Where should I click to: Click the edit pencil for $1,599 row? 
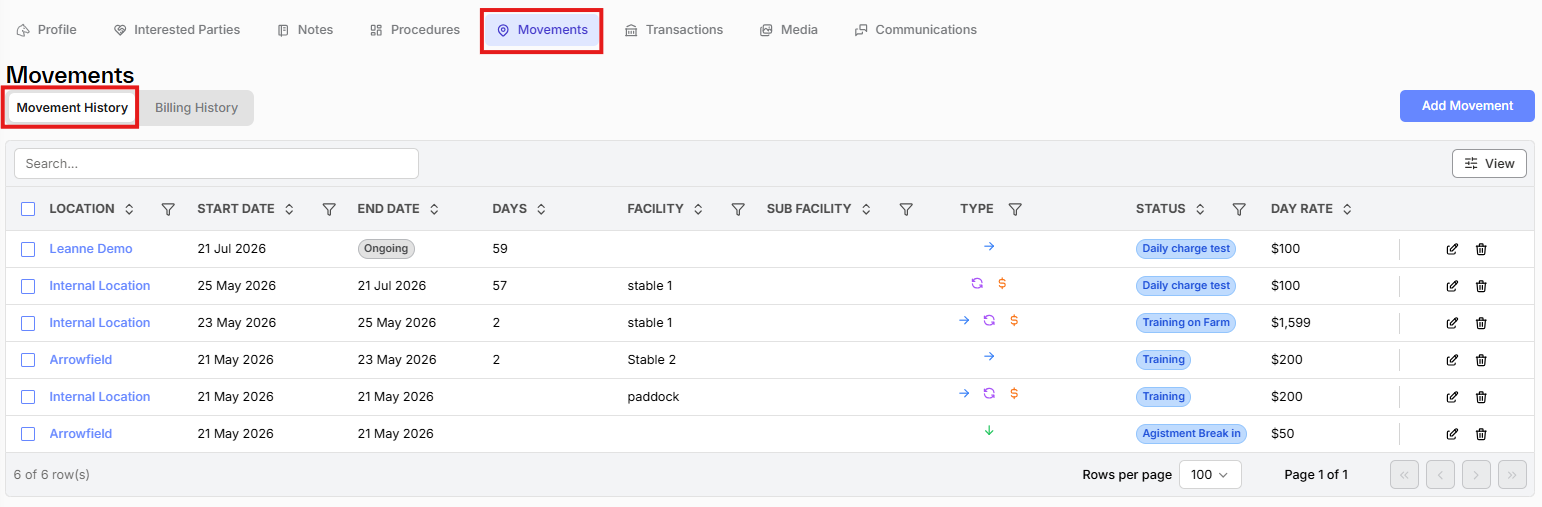(x=1452, y=323)
